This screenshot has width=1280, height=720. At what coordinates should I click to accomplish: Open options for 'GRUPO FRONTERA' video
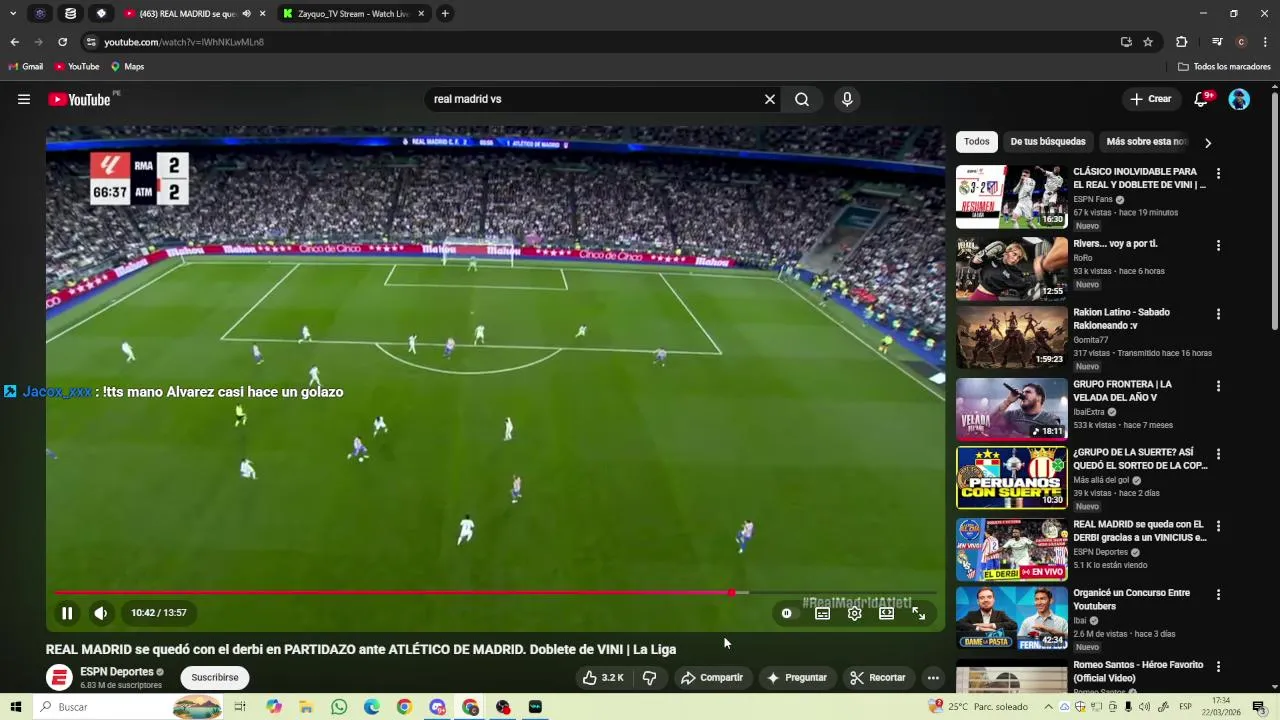tap(1218, 386)
